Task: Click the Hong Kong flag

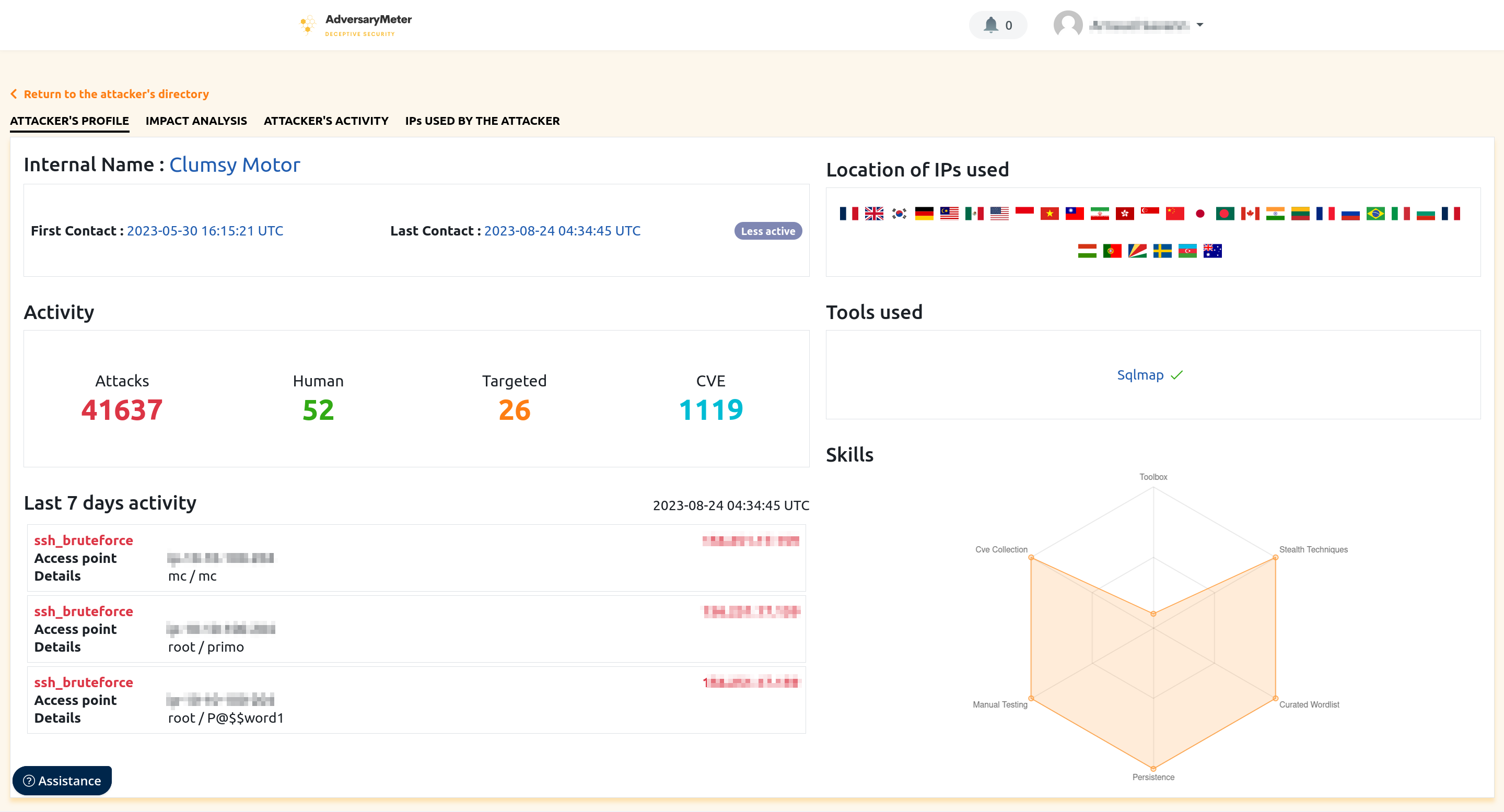Action: (1125, 214)
